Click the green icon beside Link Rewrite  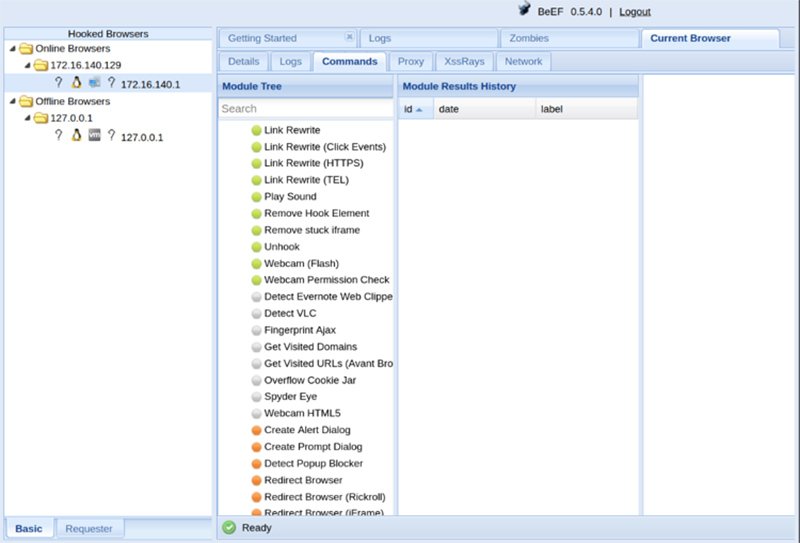point(256,130)
